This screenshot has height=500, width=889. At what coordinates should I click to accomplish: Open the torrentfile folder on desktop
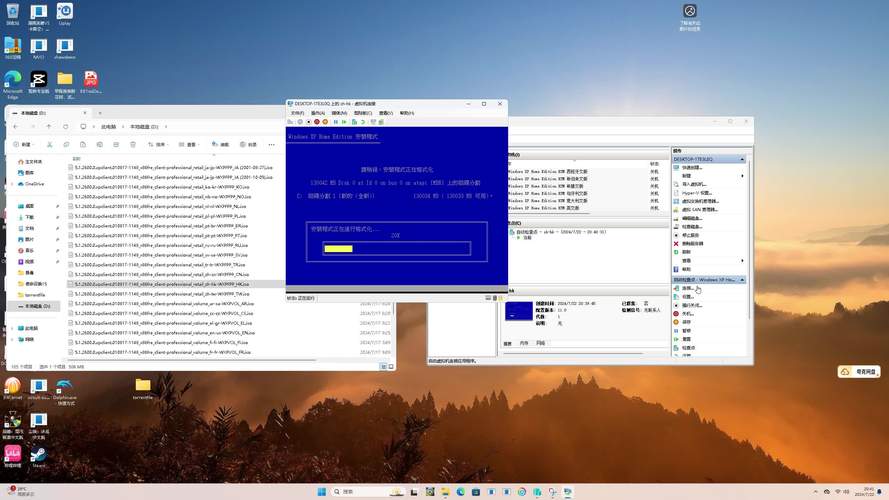(x=142, y=389)
